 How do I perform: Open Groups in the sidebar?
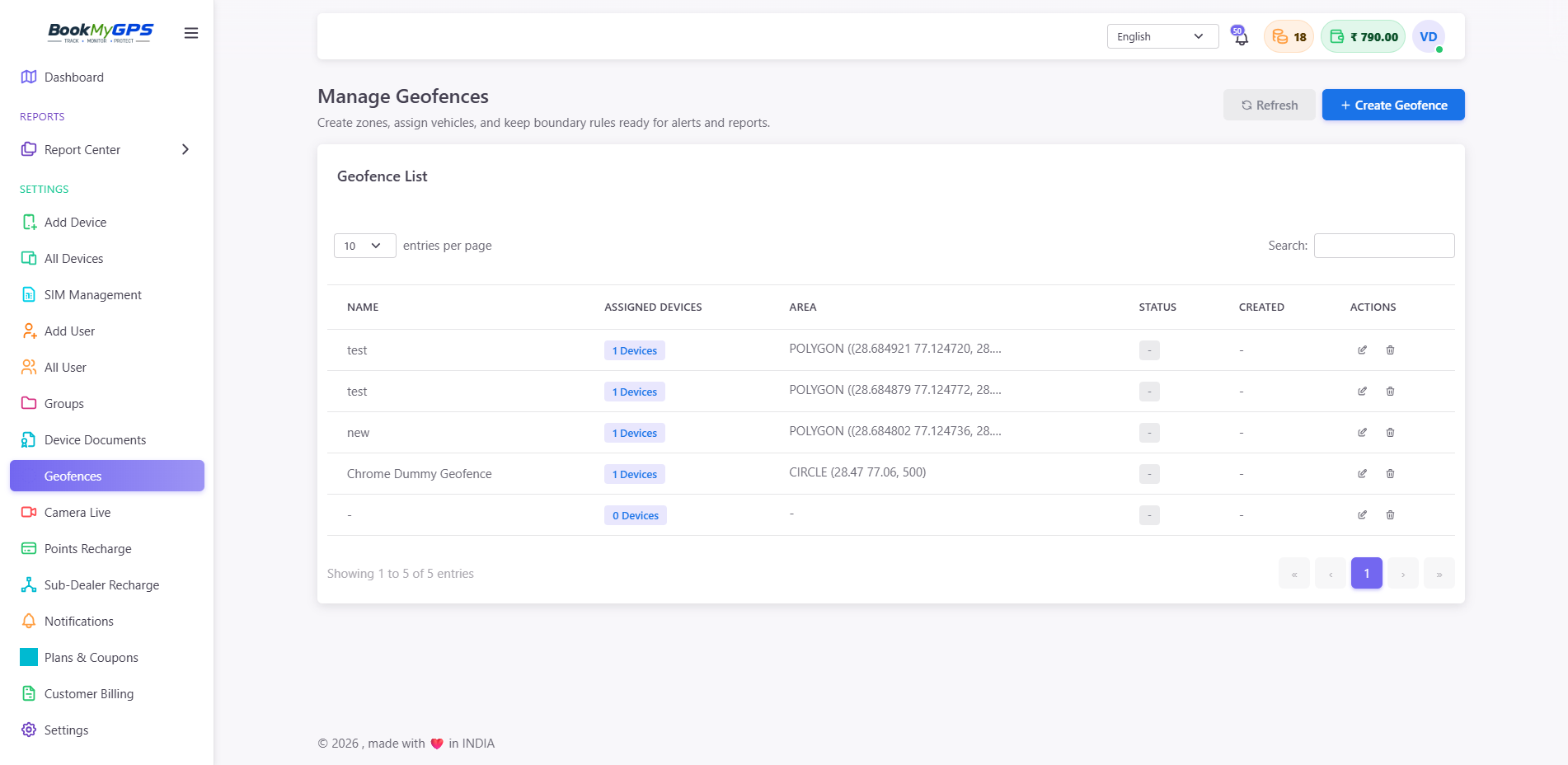click(x=107, y=404)
